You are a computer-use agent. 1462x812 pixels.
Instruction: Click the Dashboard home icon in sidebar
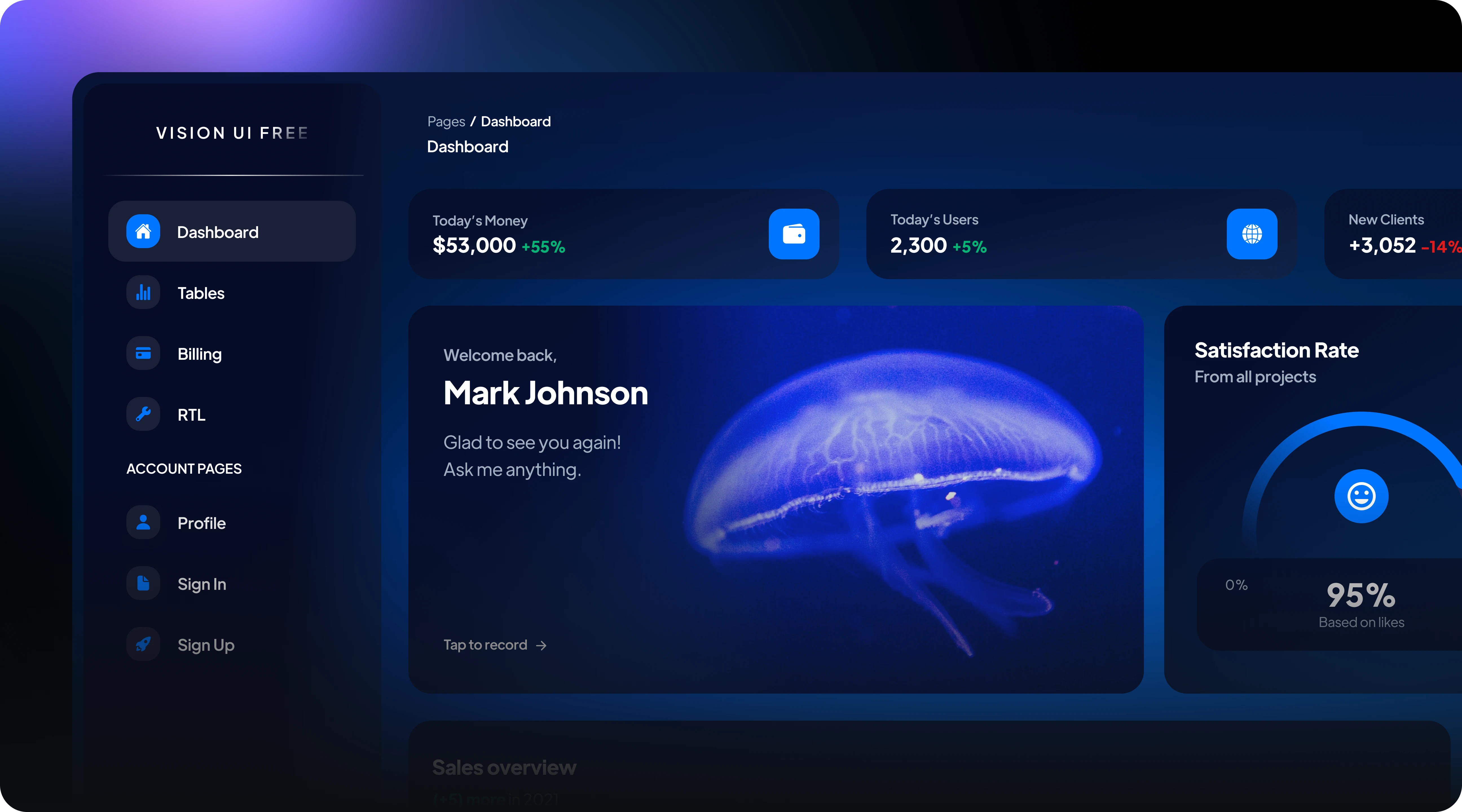(x=143, y=231)
